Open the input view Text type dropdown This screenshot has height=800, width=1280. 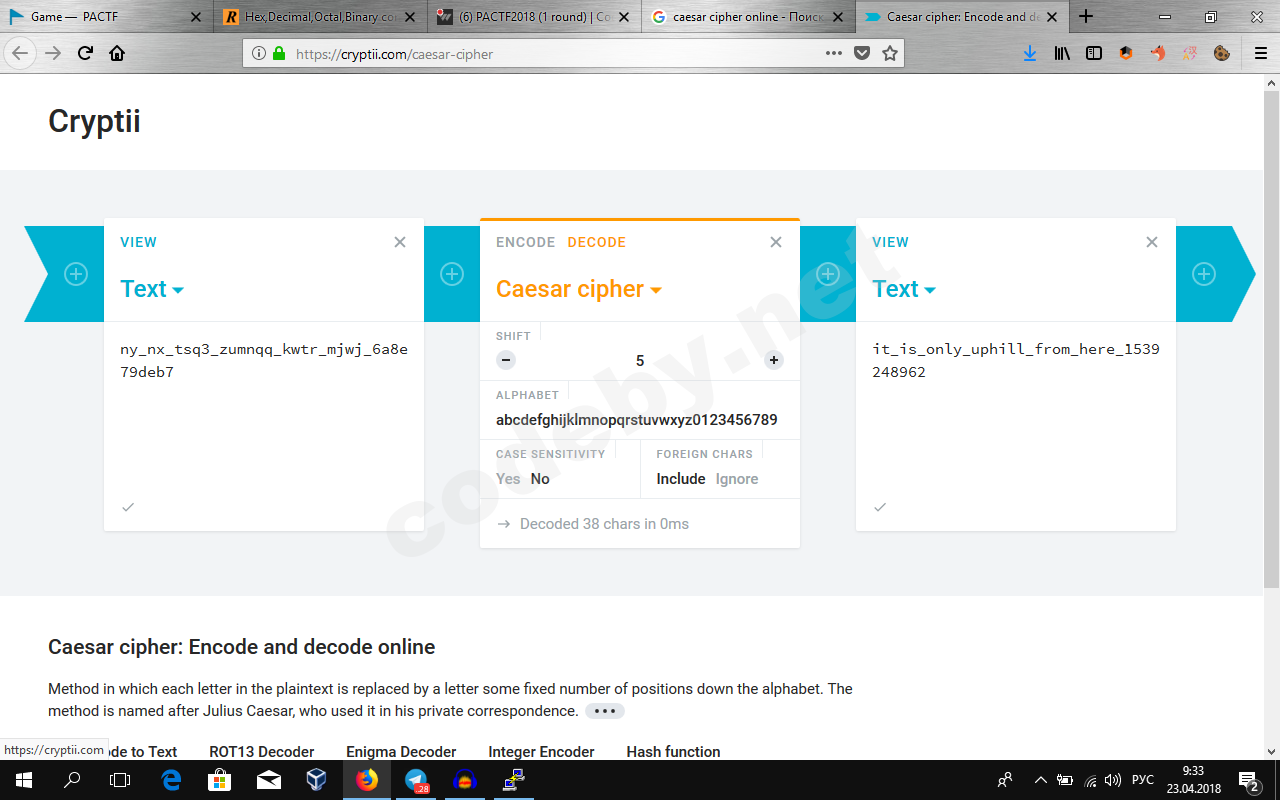tap(152, 289)
